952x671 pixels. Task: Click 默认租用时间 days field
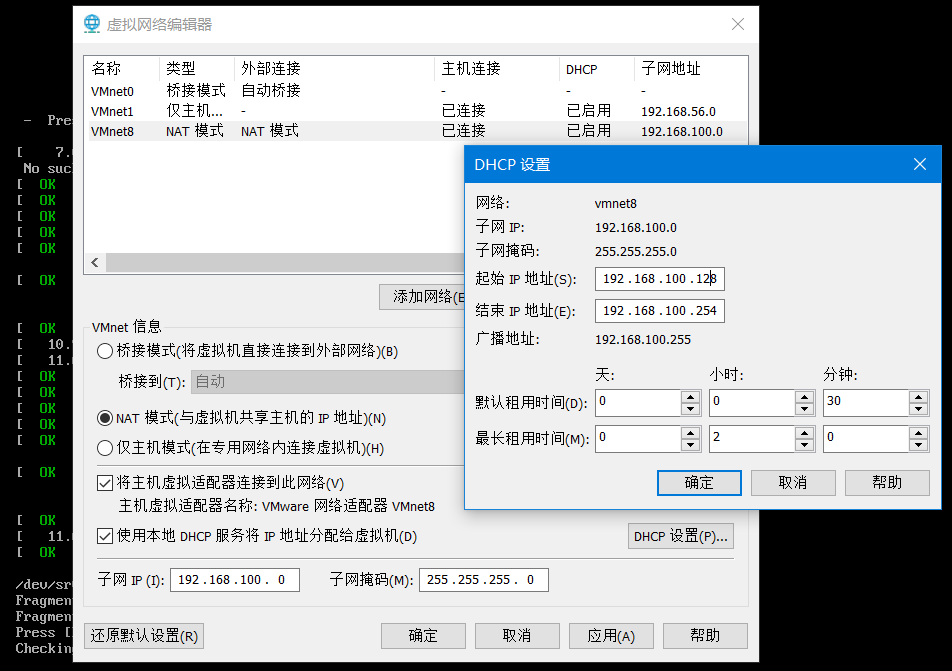tap(638, 403)
